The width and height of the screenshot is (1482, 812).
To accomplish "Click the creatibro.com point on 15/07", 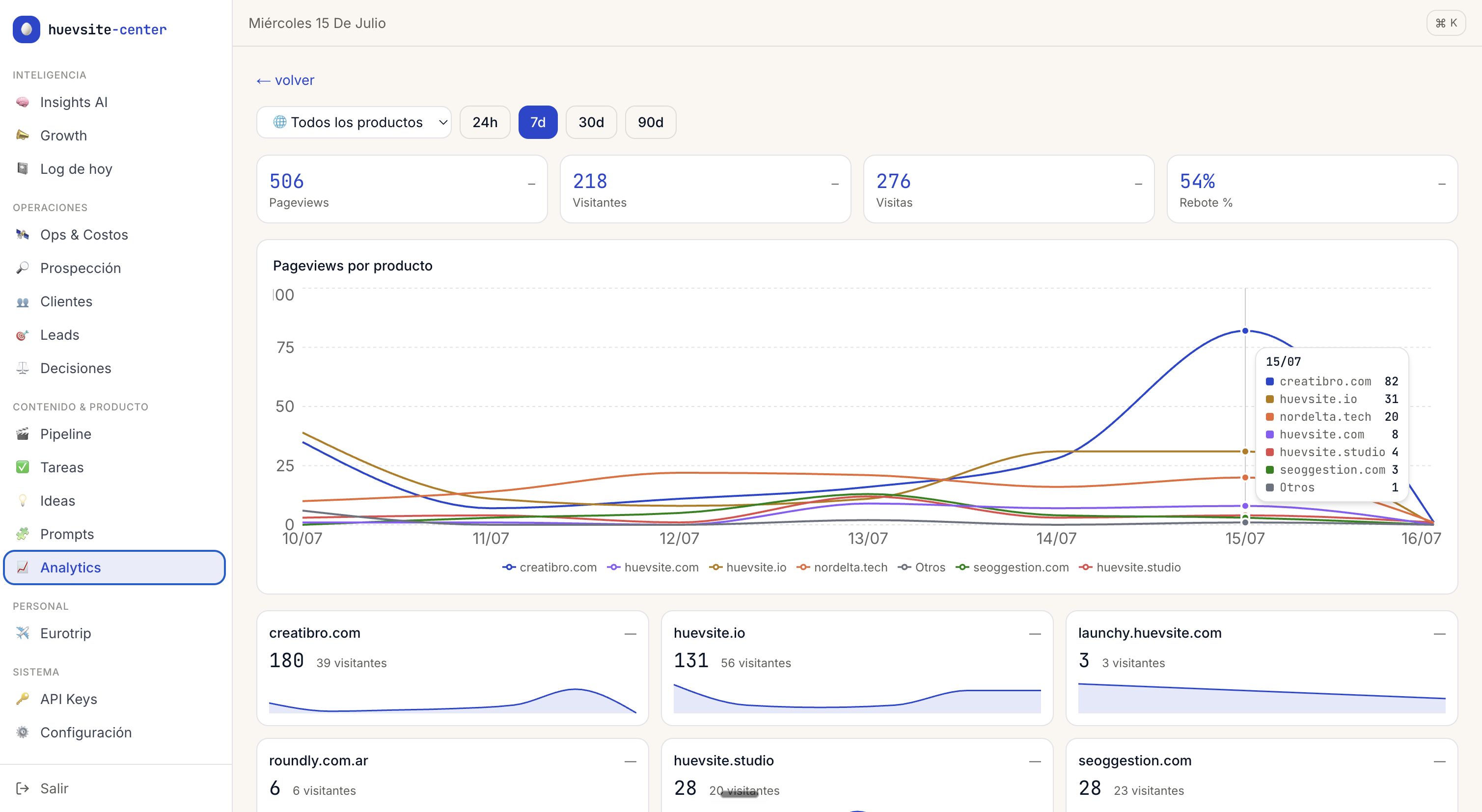I will [1245, 331].
